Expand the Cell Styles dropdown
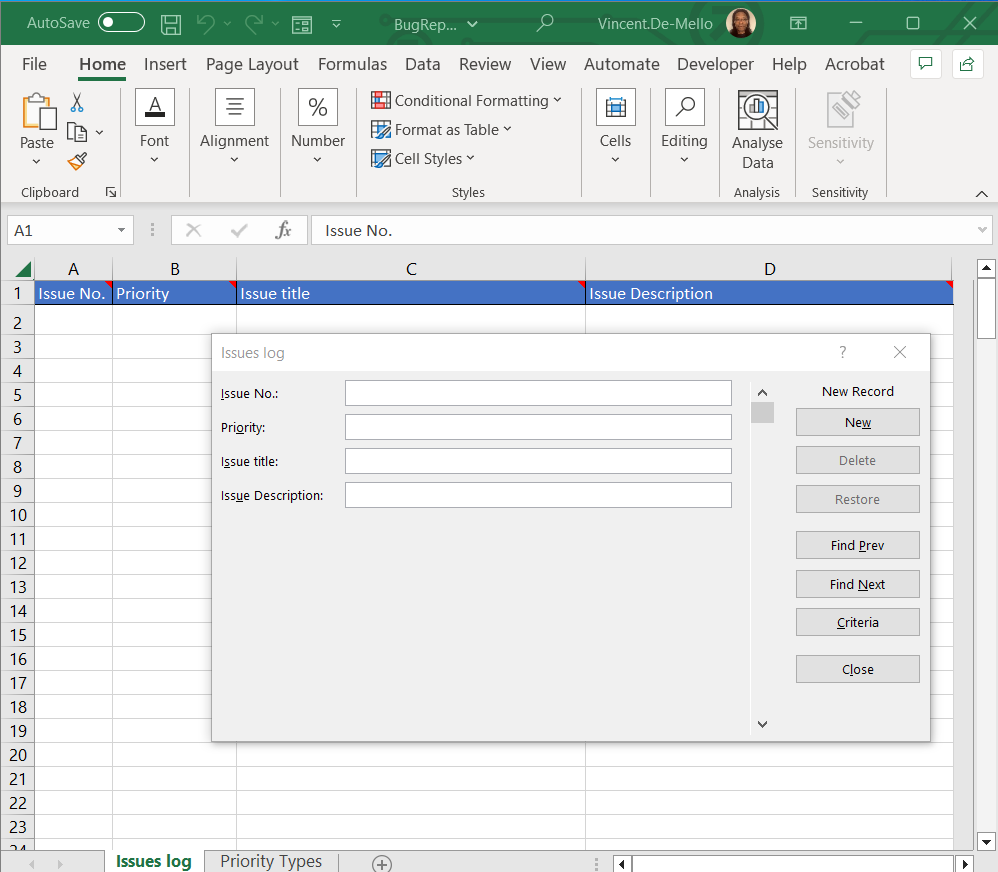998x872 pixels. click(x=423, y=159)
